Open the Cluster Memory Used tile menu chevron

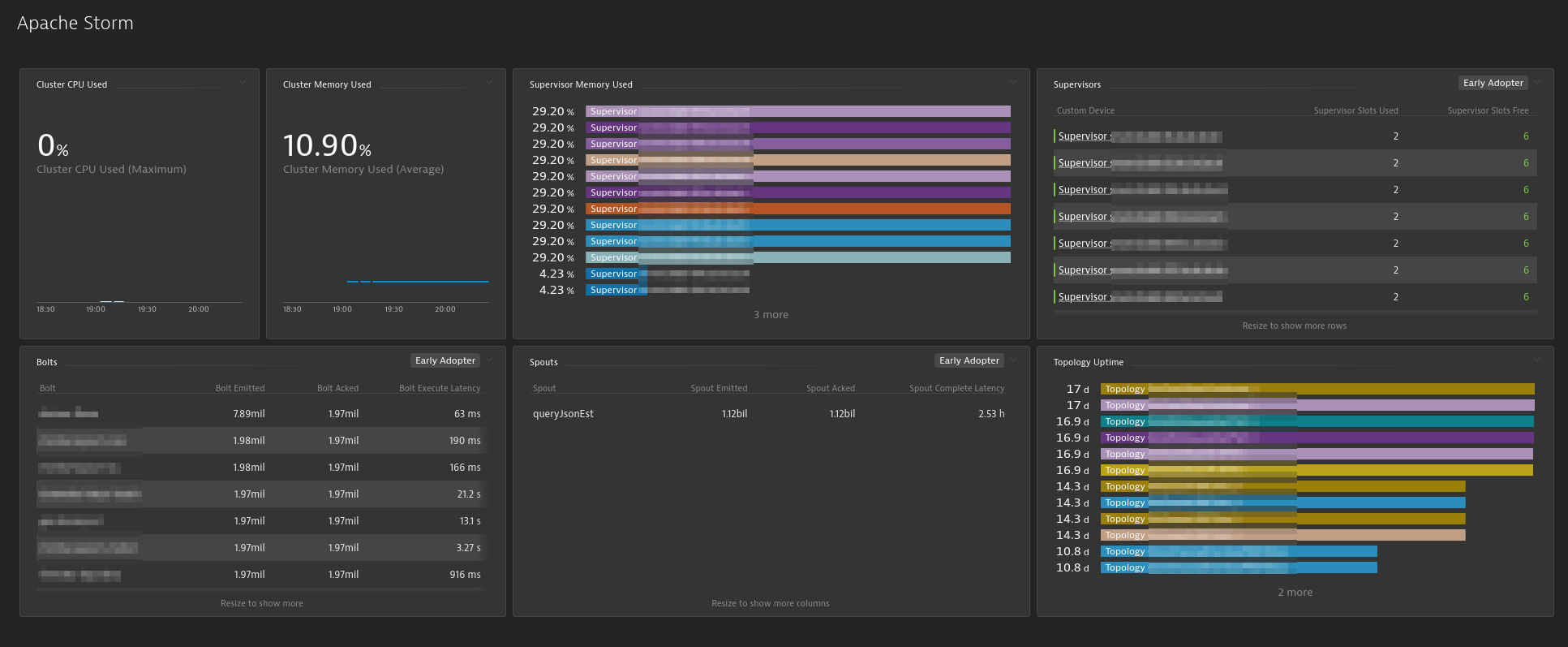489,82
